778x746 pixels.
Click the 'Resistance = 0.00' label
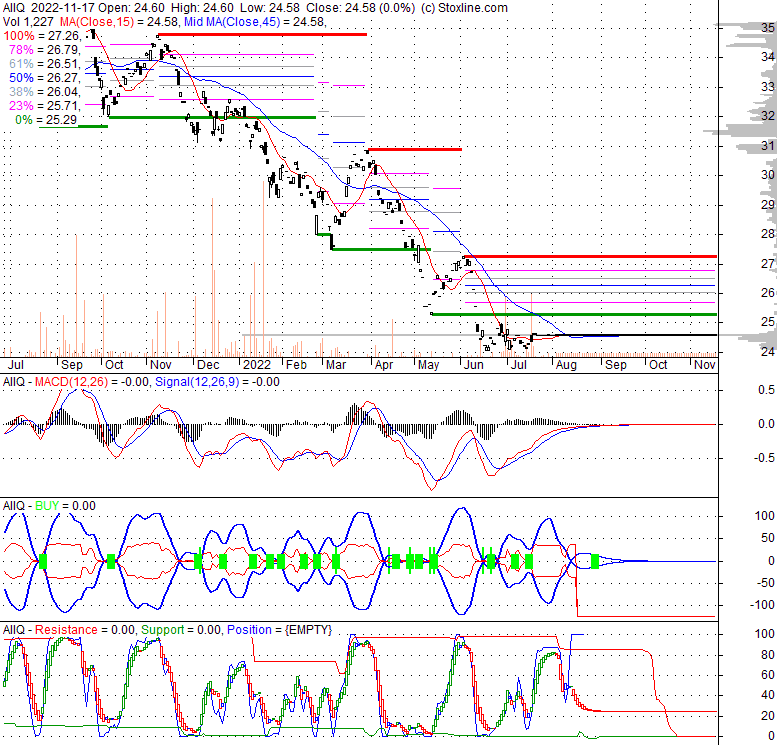84,629
